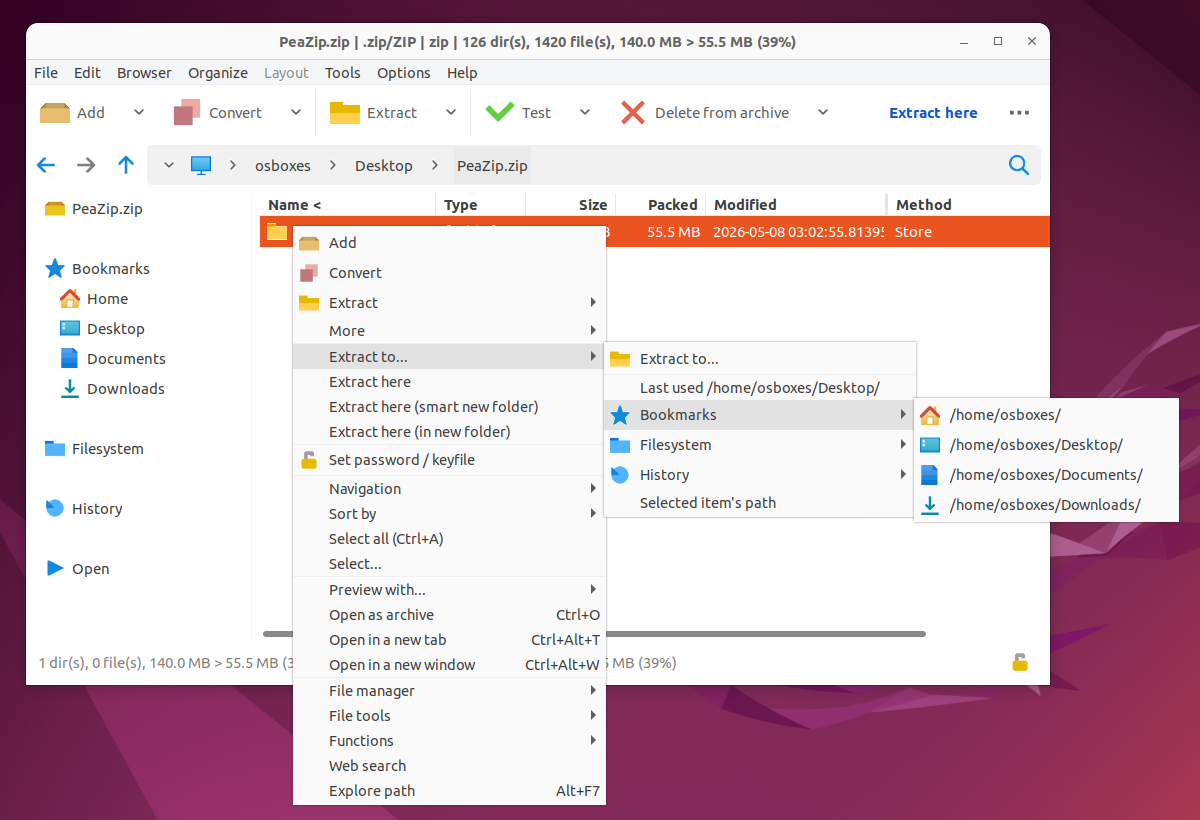Click the Convert icon in the toolbar
1200x820 pixels.
click(187, 113)
